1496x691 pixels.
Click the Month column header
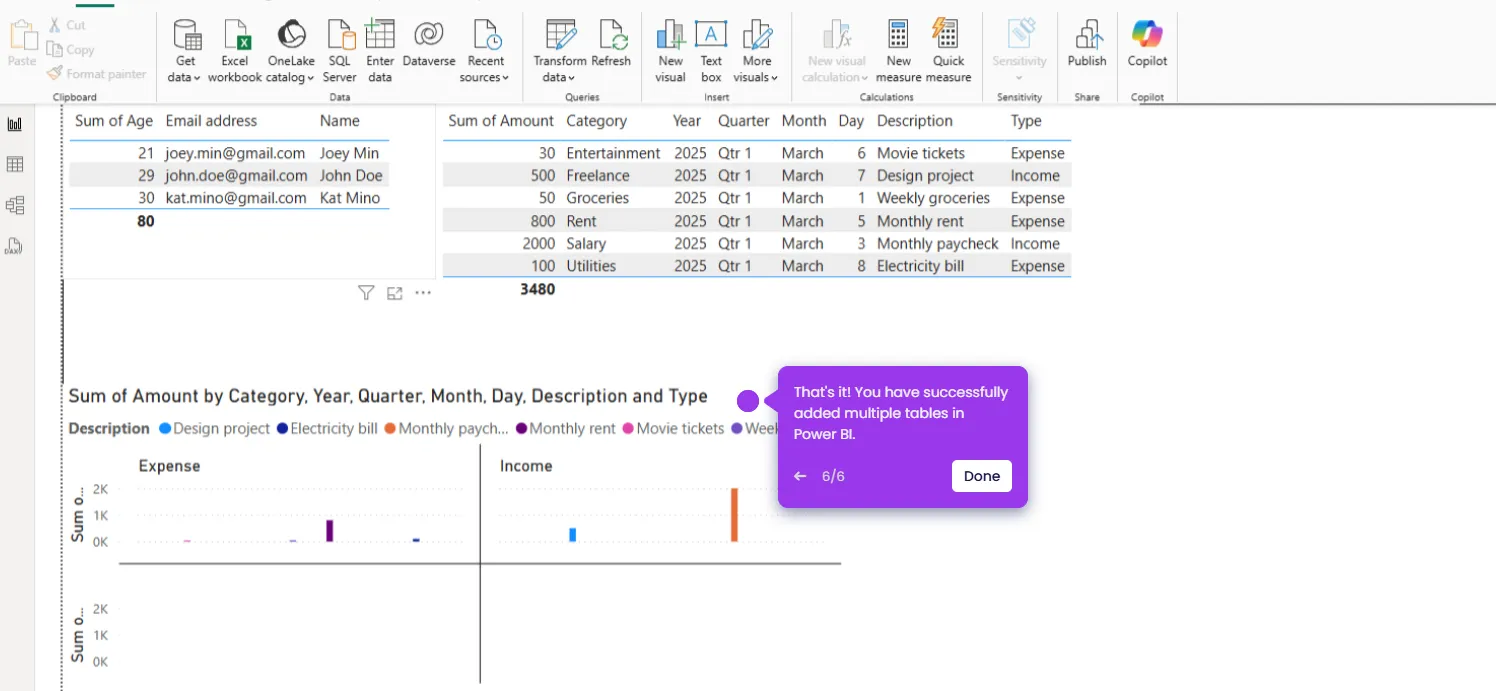pos(804,121)
